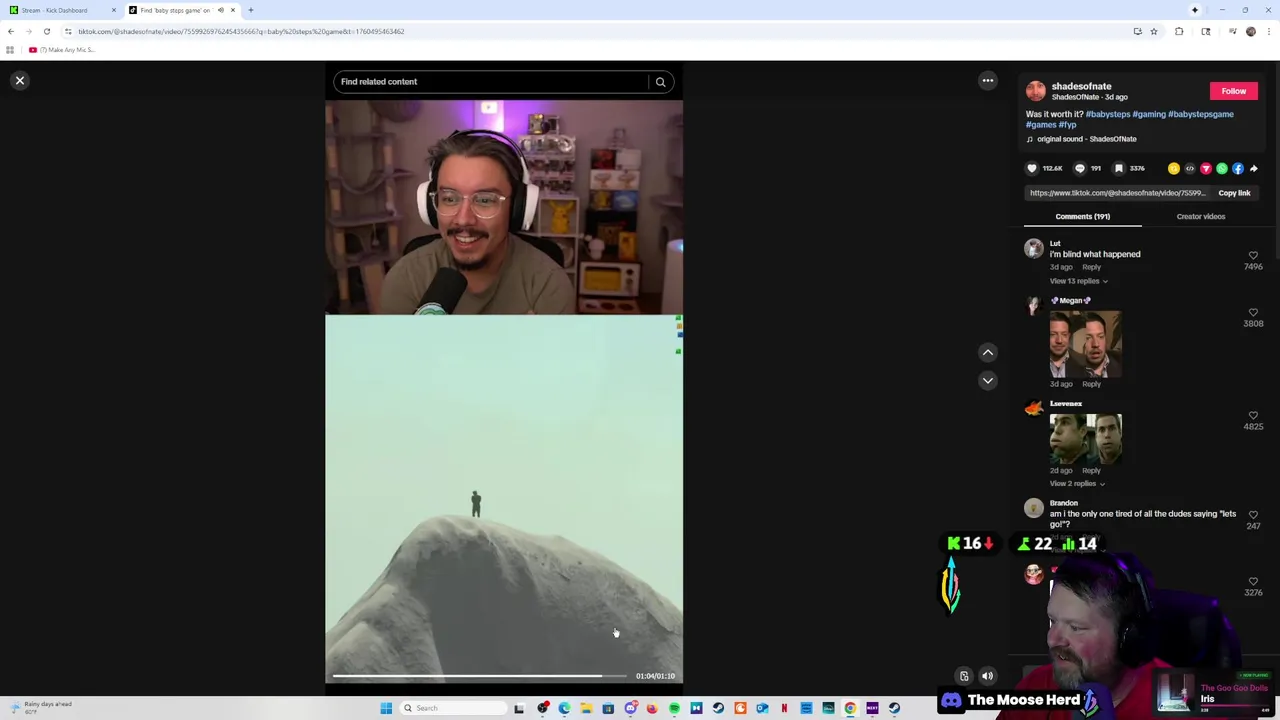Open the Make Any Mic bookmark
This screenshot has width=1280, height=720.
pos(62,50)
